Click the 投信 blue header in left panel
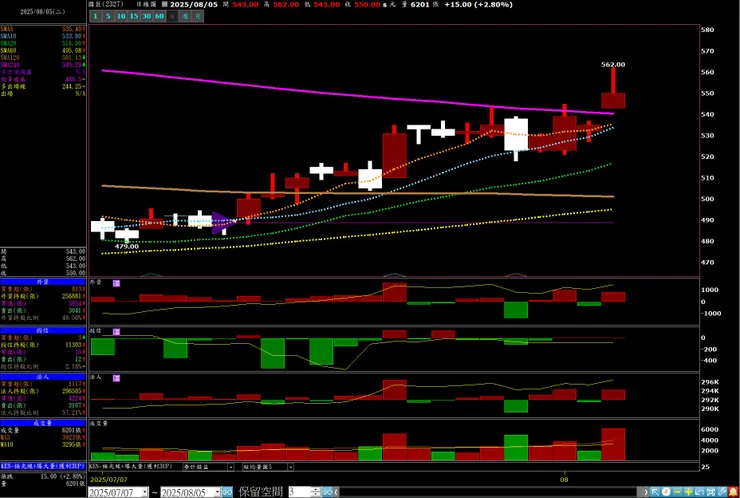 (x=43, y=331)
